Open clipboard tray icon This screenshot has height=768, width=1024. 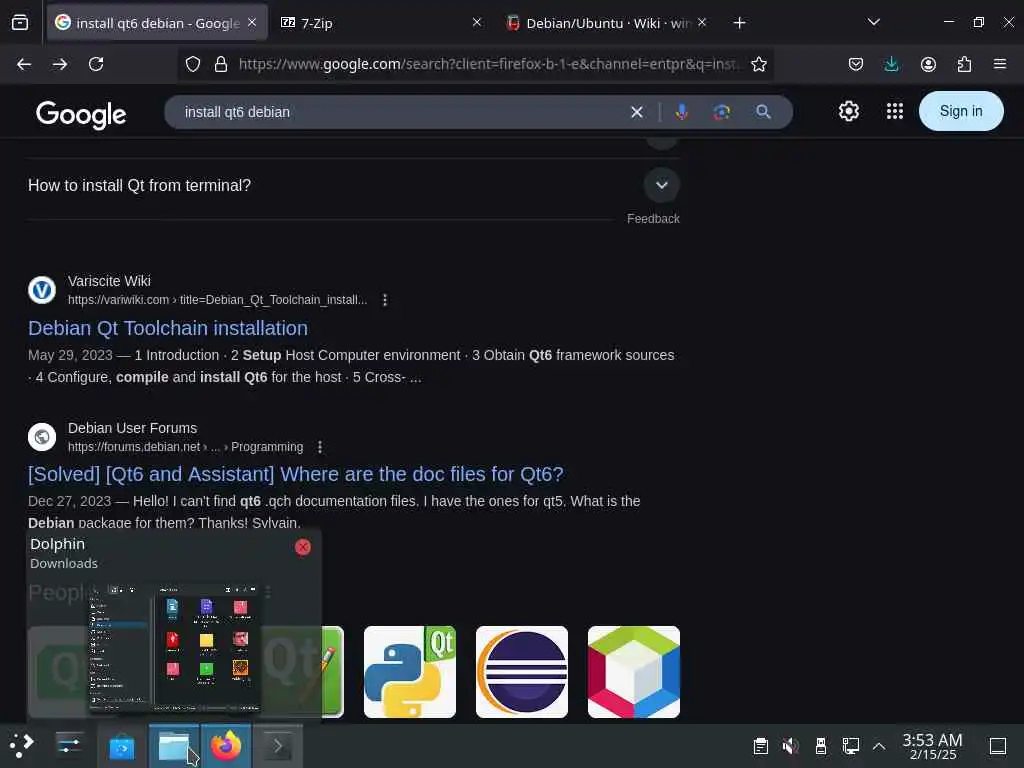(x=760, y=746)
